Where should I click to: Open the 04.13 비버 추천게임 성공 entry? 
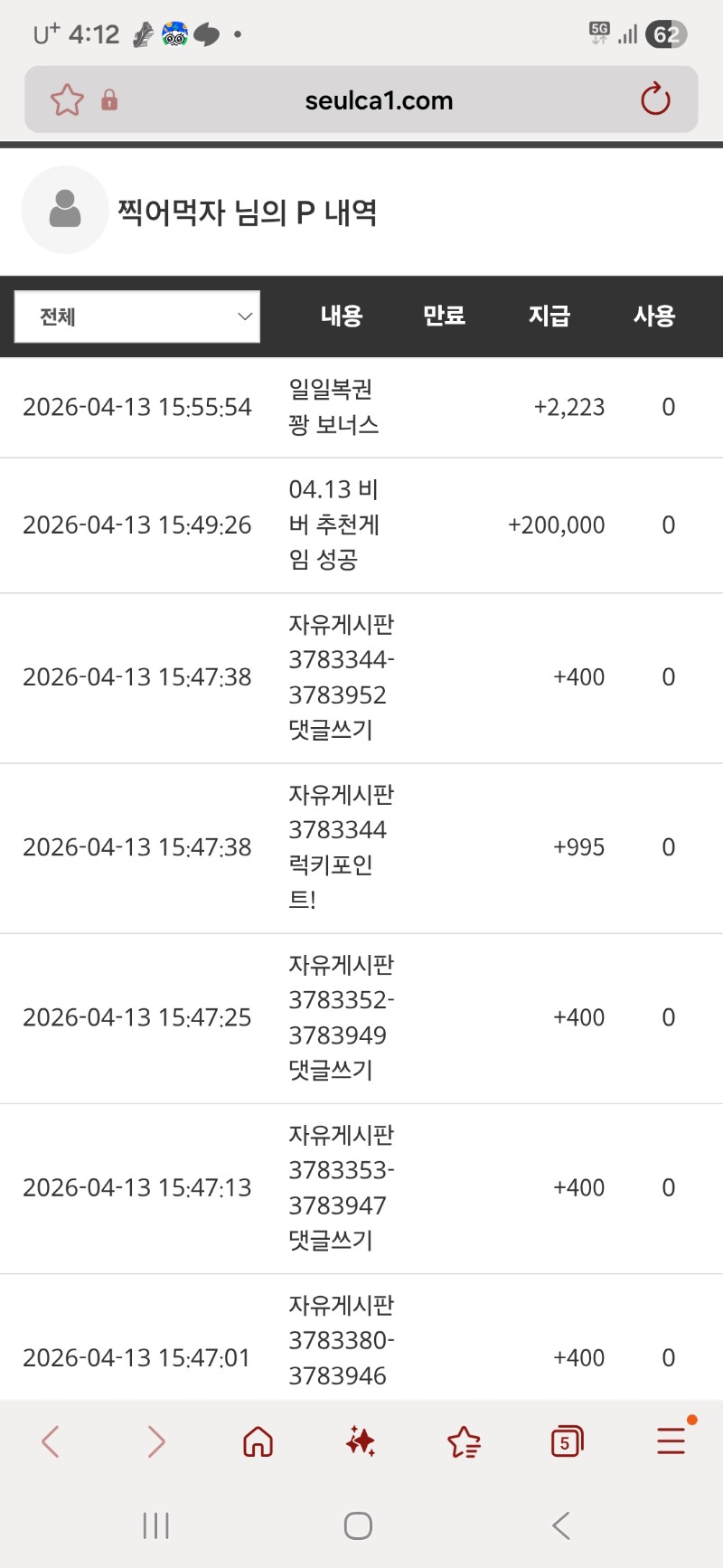(333, 524)
